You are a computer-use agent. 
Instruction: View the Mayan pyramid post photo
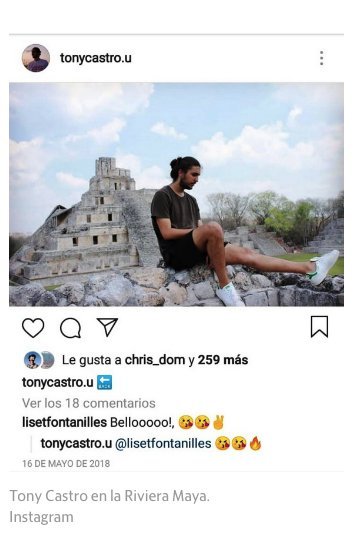[176, 194]
